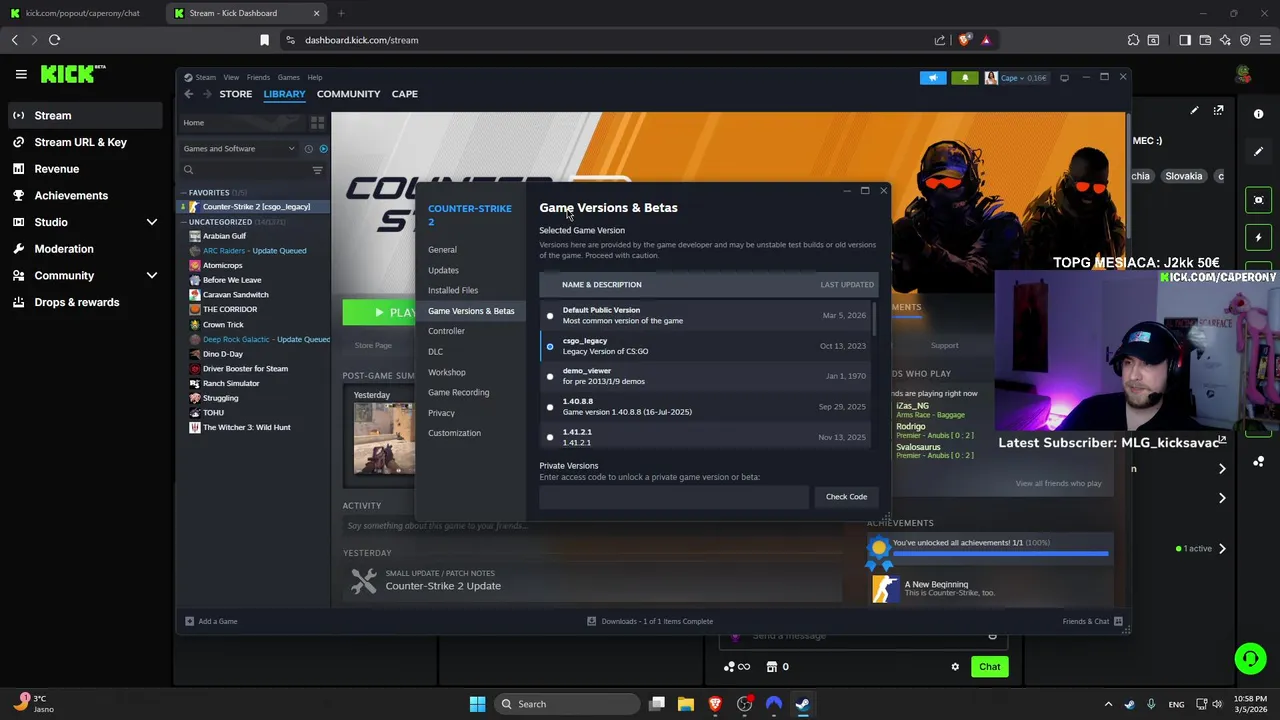Click the versions list scrollbar
Viewport: 1280px width, 720px height.
click(x=874, y=320)
